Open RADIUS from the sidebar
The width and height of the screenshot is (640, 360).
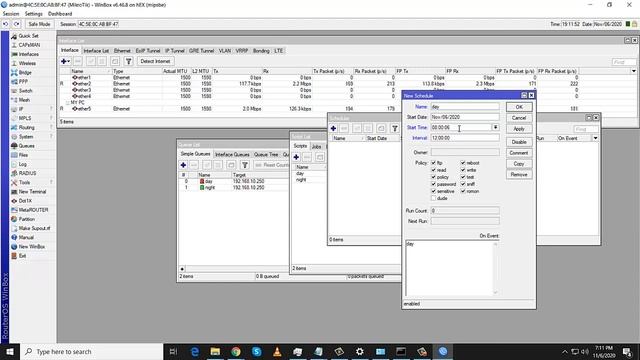(x=27, y=173)
